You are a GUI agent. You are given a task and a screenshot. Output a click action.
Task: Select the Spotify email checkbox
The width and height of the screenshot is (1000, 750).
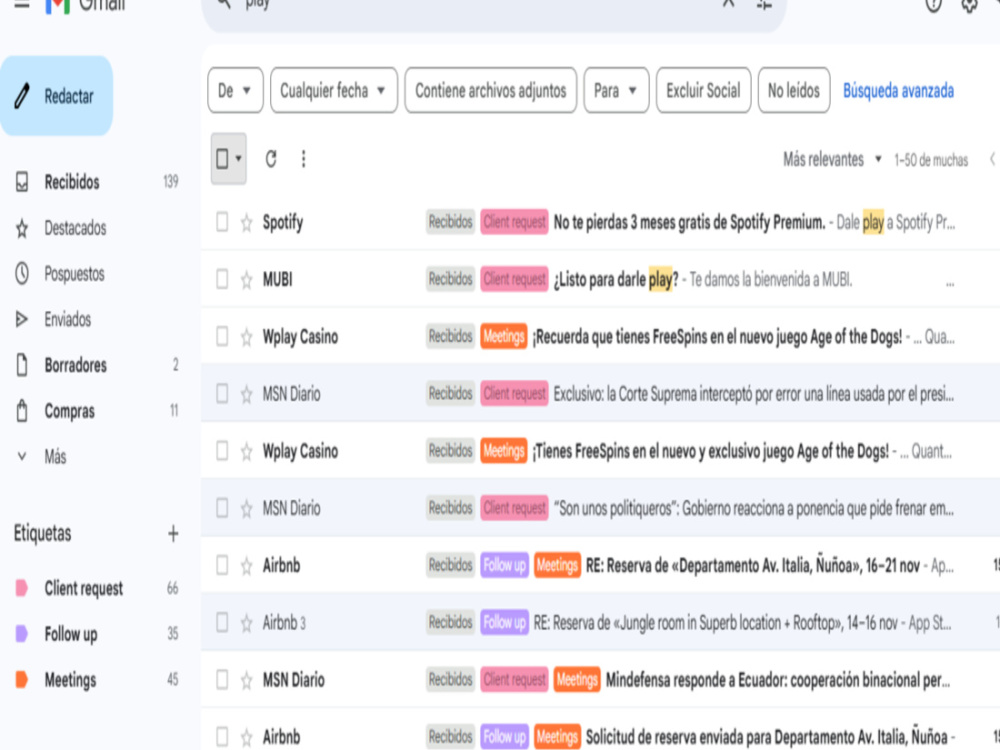click(x=222, y=222)
